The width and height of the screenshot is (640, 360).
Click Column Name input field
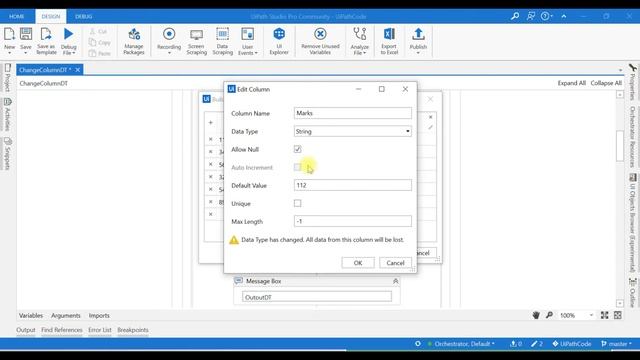click(x=353, y=113)
